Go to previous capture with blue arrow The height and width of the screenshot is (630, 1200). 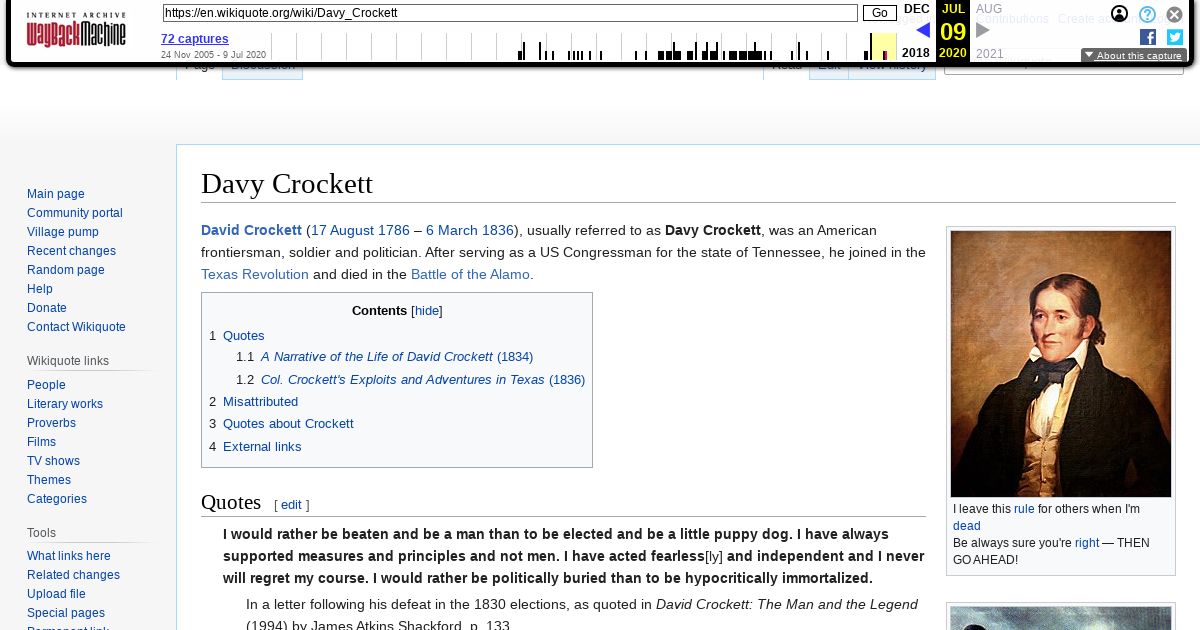[x=923, y=30]
